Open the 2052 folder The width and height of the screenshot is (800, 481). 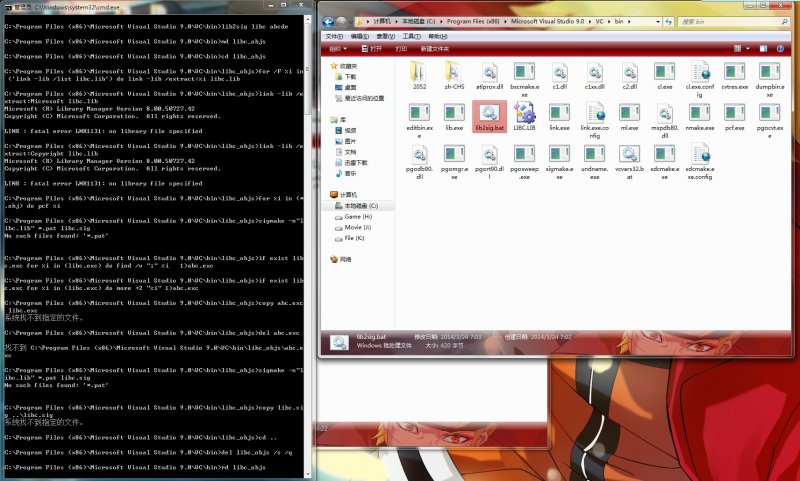[419, 75]
